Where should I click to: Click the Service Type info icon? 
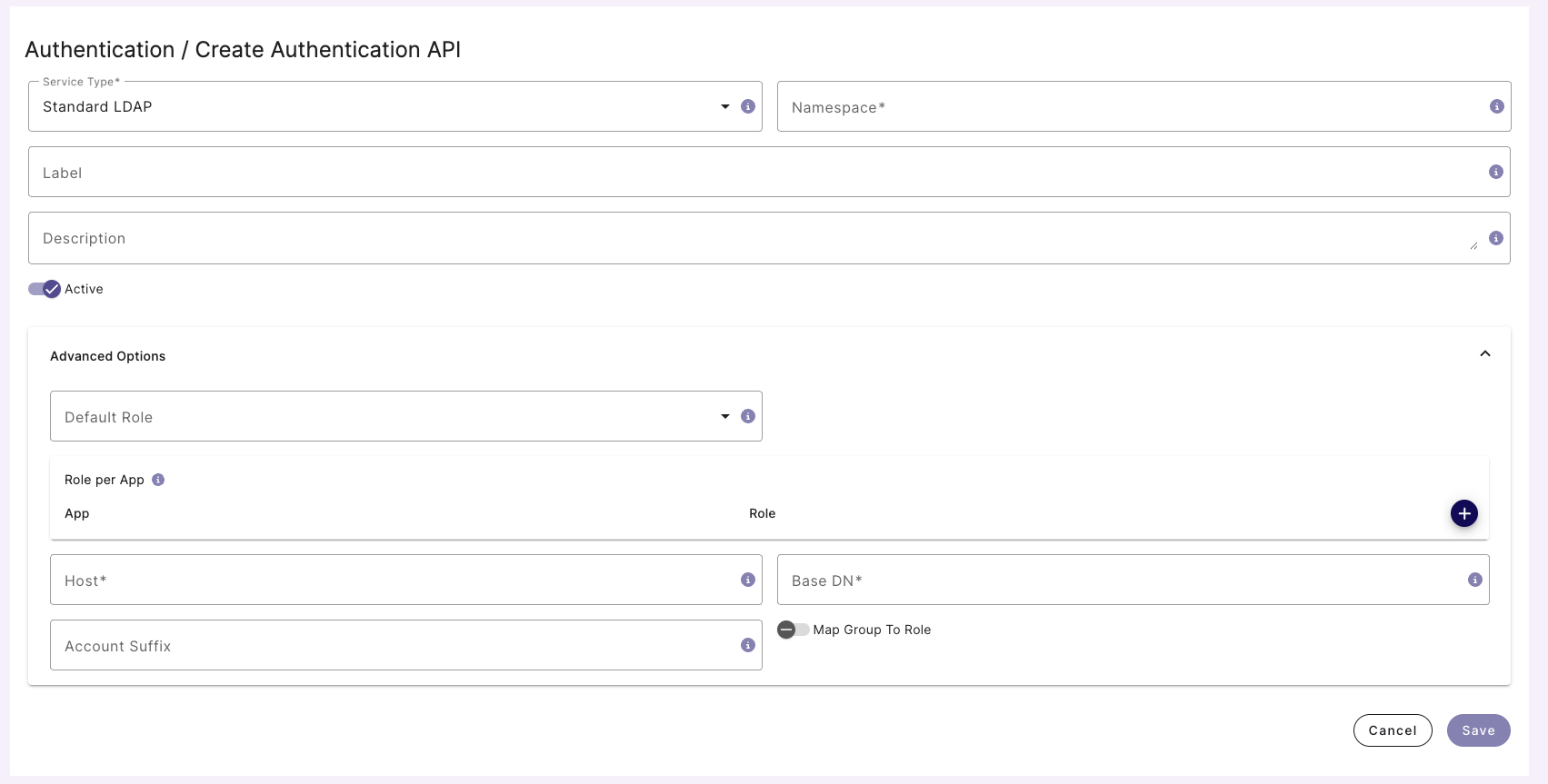(748, 106)
